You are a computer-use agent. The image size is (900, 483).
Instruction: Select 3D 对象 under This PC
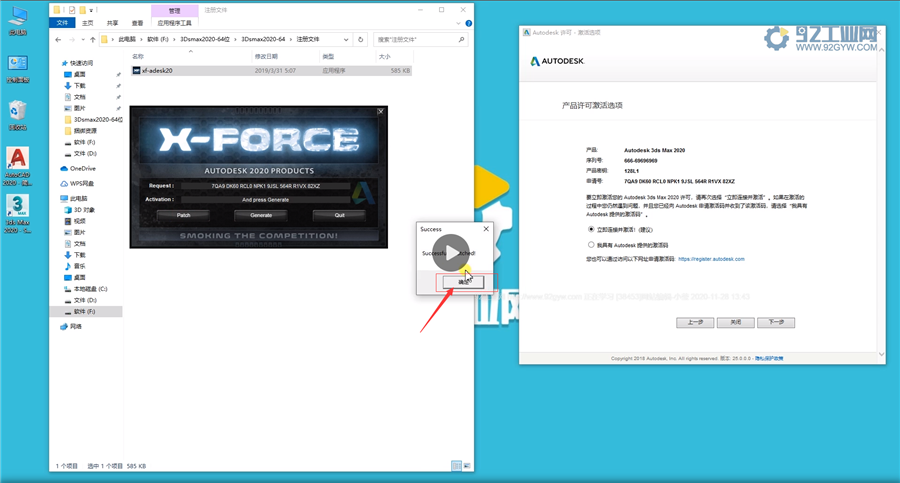pyautogui.click(x=84, y=210)
